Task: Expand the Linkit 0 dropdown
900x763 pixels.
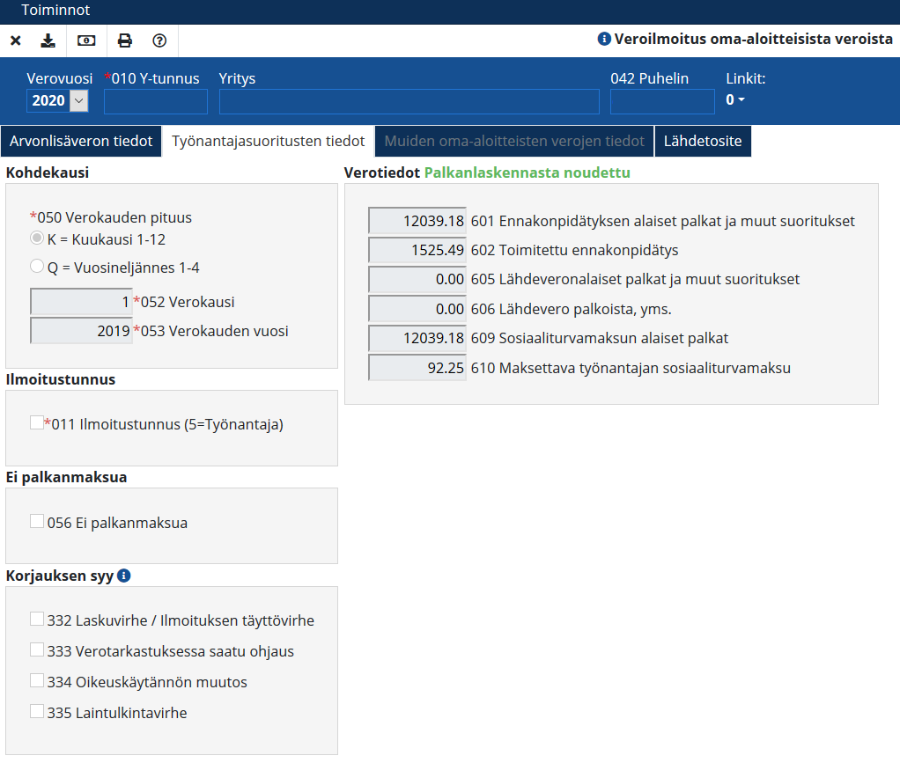Action: coord(735,100)
